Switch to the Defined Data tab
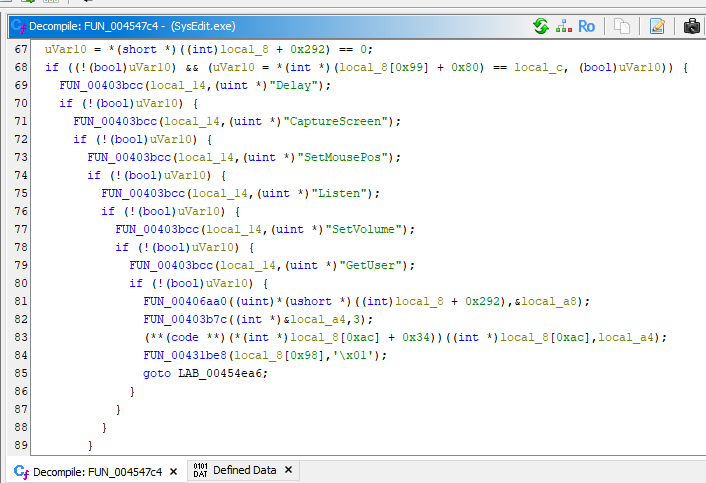The height and width of the screenshot is (483, 706). click(244, 470)
